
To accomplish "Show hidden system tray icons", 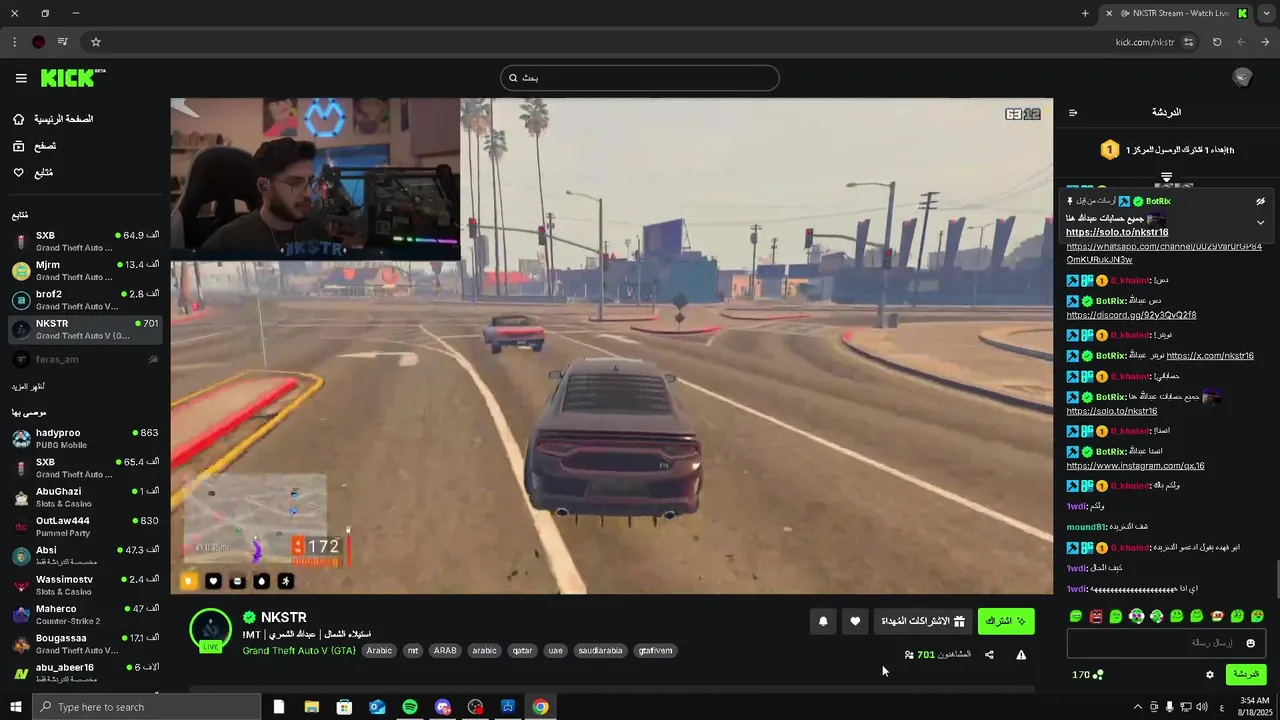I will [1137, 707].
